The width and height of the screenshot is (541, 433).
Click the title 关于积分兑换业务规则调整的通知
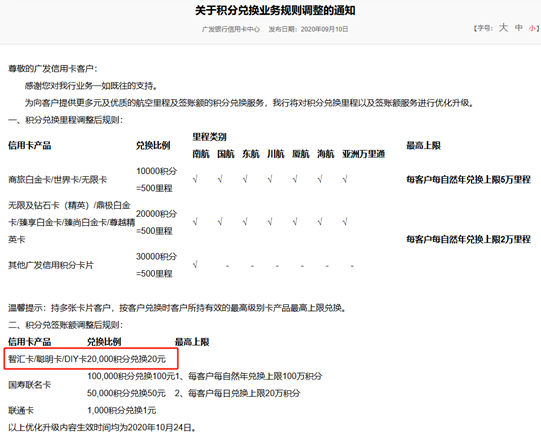coord(275,10)
